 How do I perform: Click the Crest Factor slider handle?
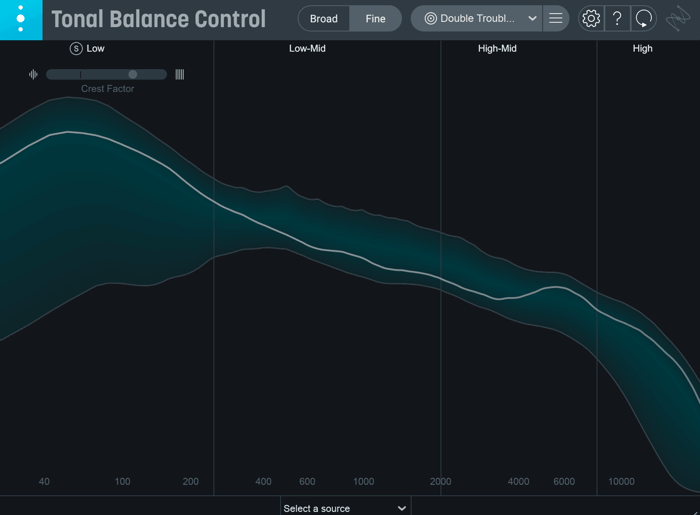[133, 75]
